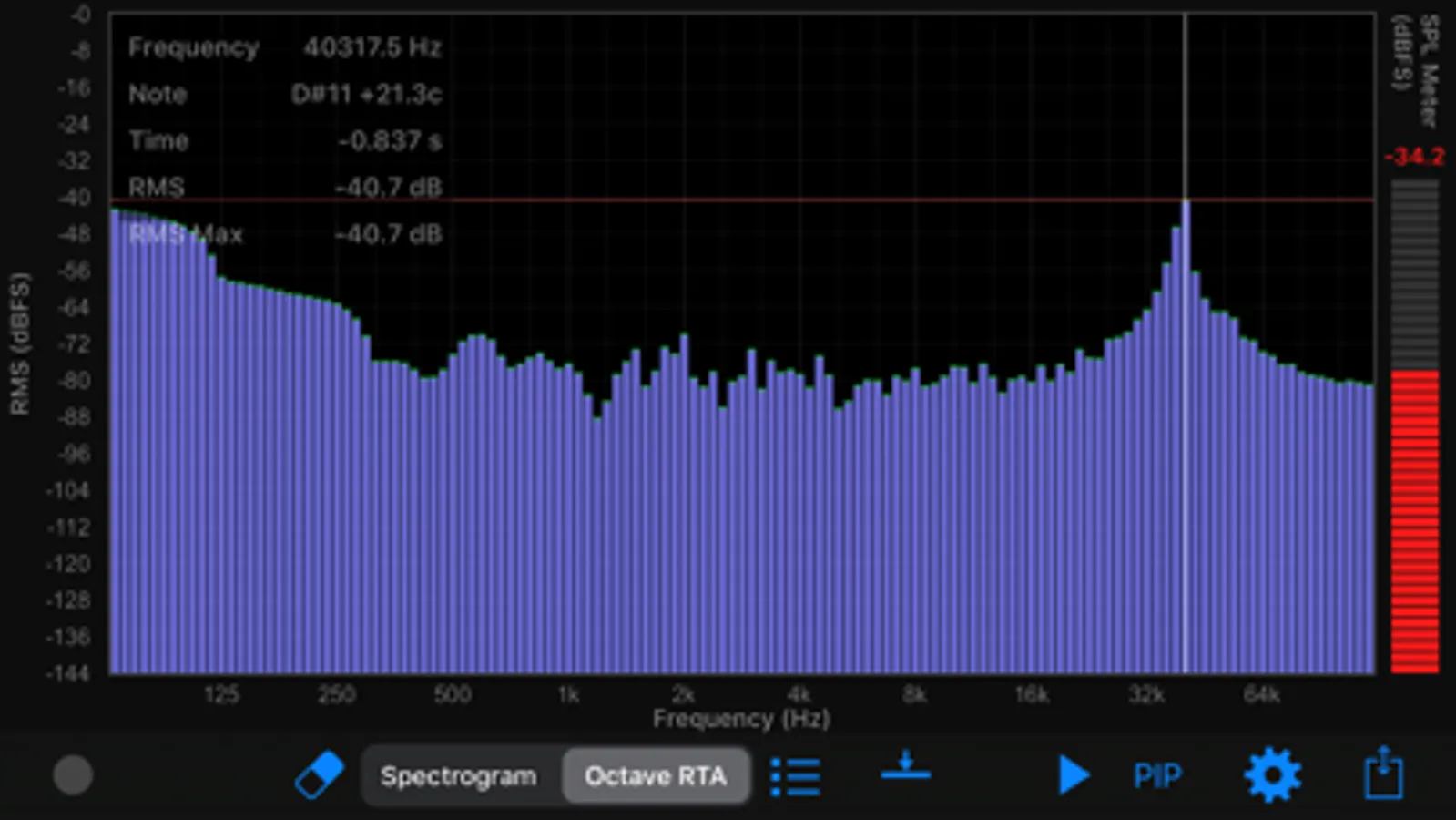The height and width of the screenshot is (820, 1456).
Task: Click the Frequency value 40317.5 Hz
Action: [372, 47]
